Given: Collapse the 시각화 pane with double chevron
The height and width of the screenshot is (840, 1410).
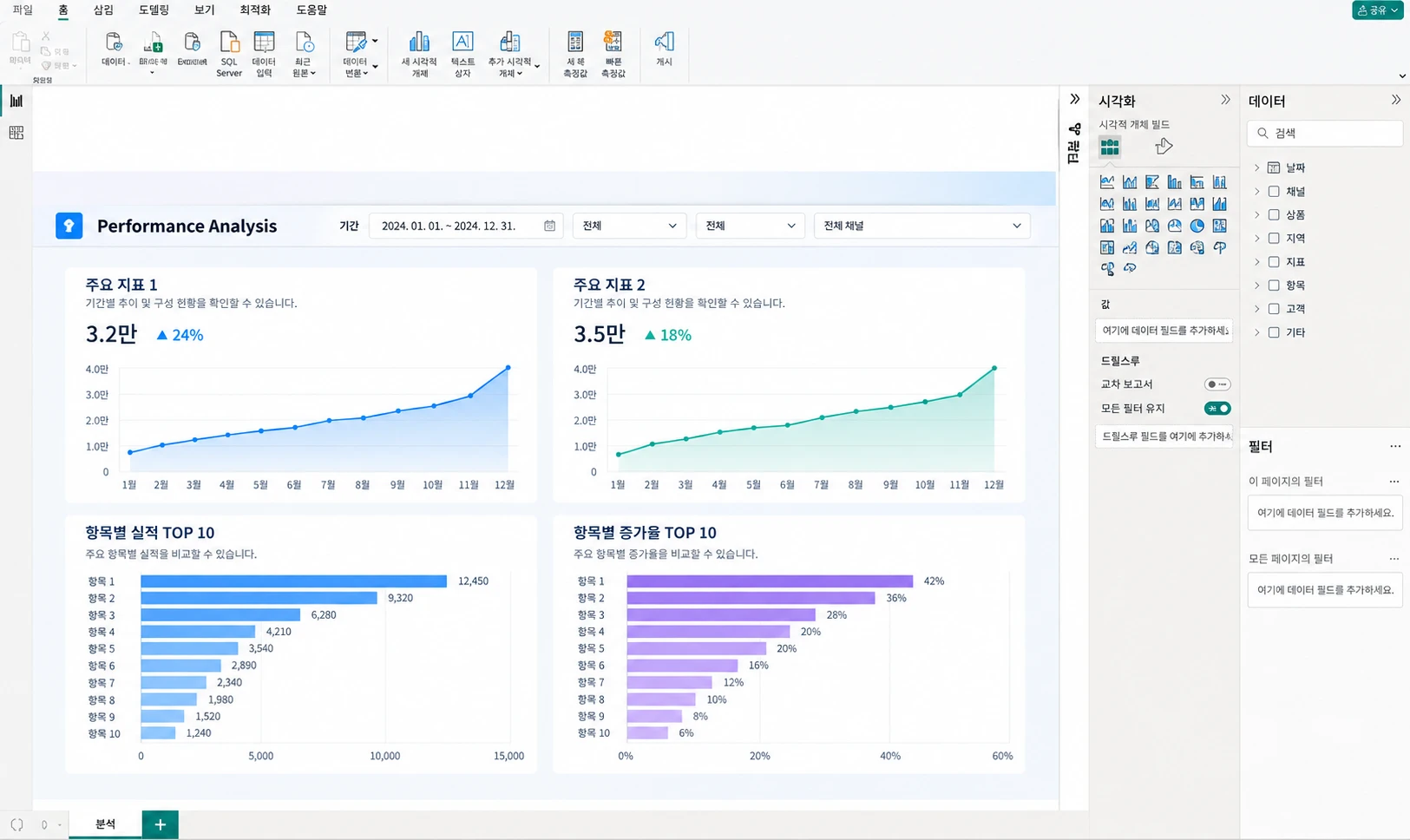Looking at the screenshot, I should tap(1225, 100).
